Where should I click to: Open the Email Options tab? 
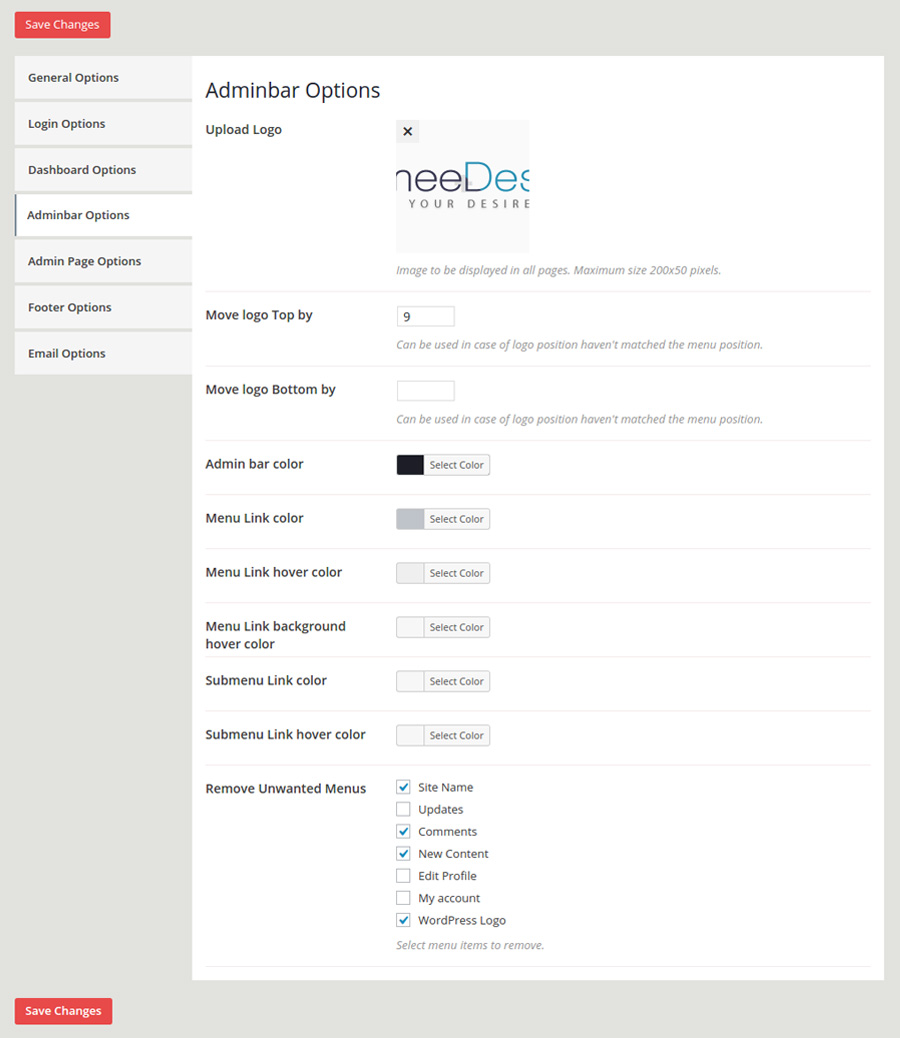coord(103,354)
